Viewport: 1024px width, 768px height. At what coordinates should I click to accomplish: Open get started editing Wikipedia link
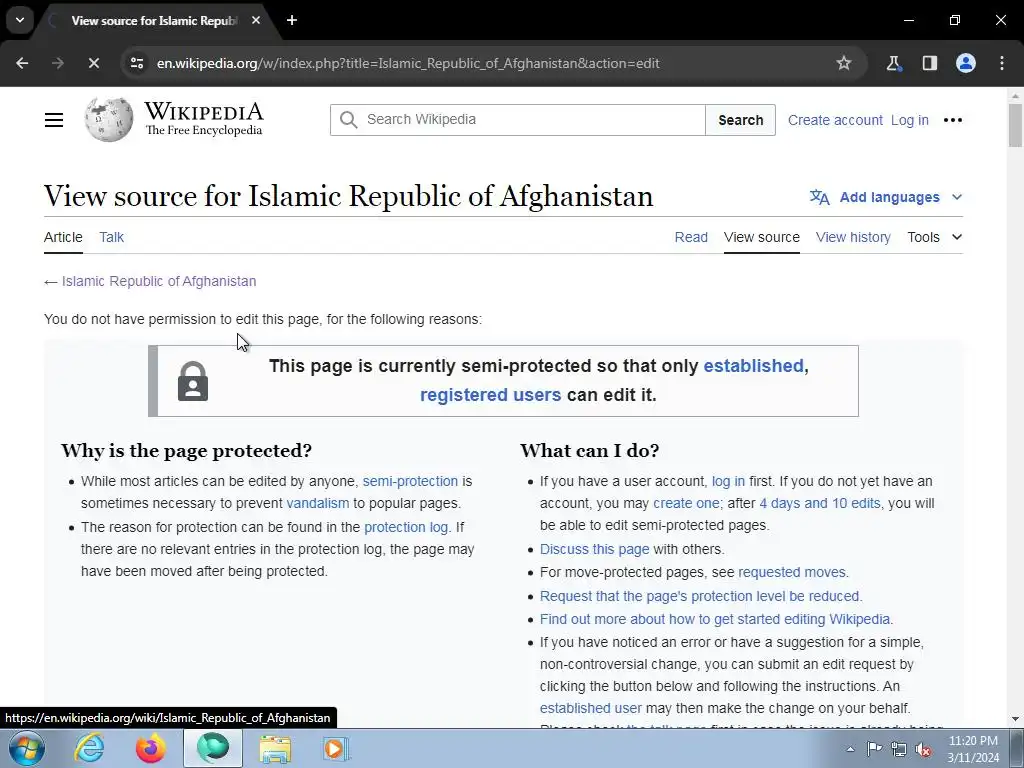[714, 619]
